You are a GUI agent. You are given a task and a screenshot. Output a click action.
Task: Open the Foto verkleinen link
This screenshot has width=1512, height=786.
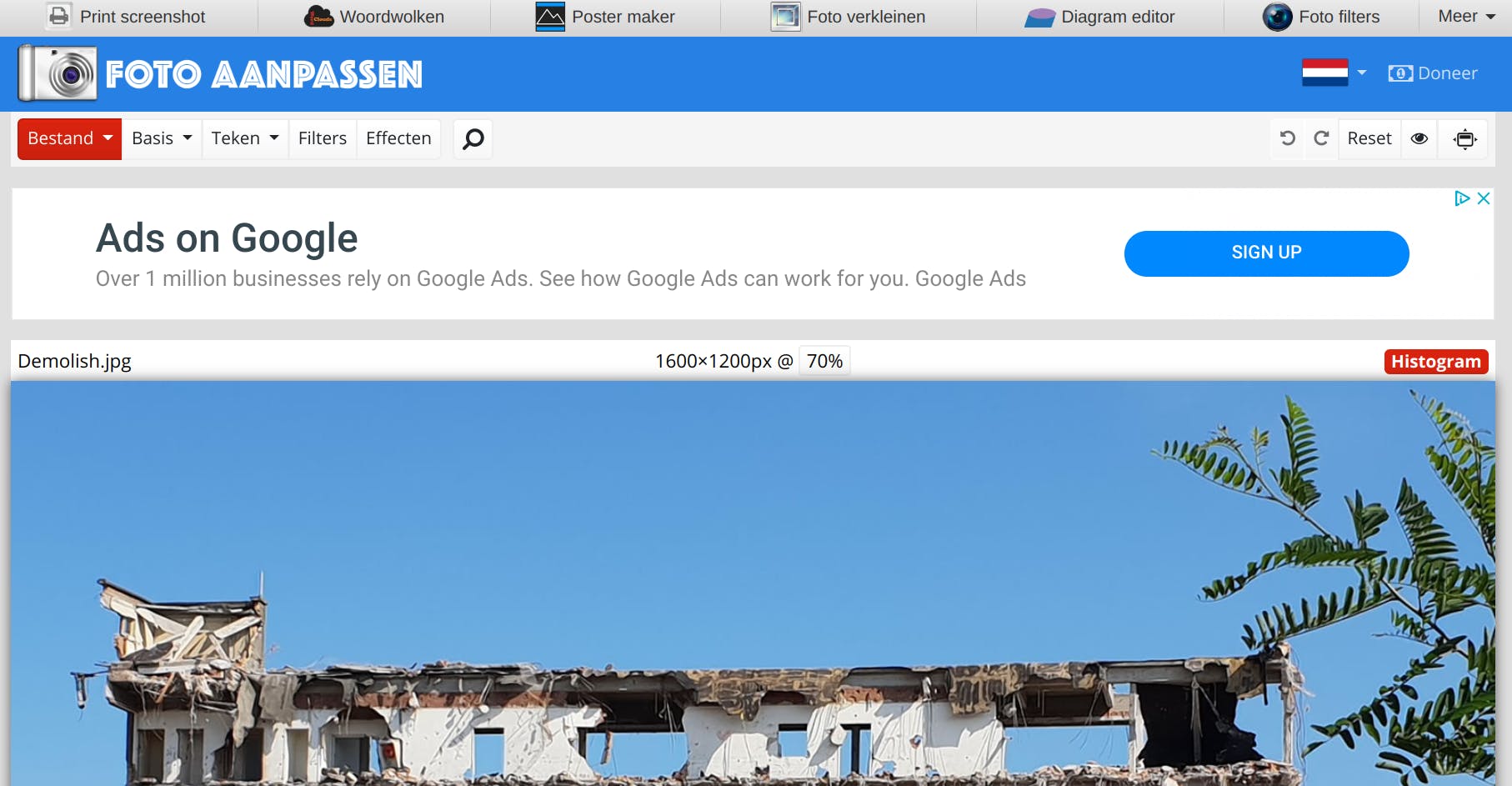coord(866,17)
